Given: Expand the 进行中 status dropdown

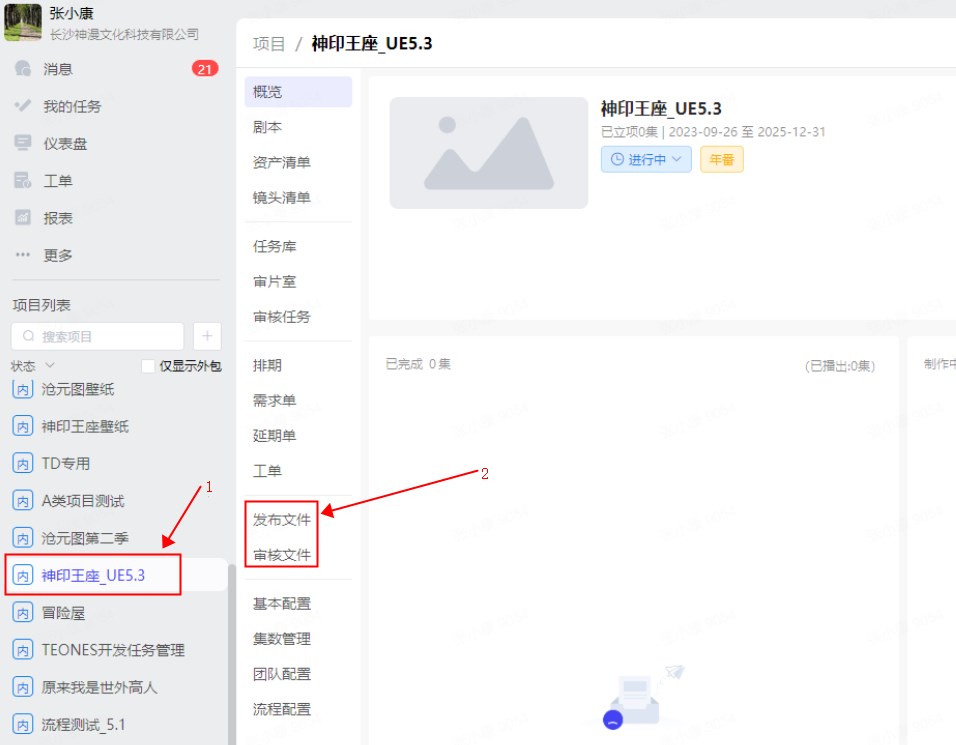Looking at the screenshot, I should click(646, 159).
